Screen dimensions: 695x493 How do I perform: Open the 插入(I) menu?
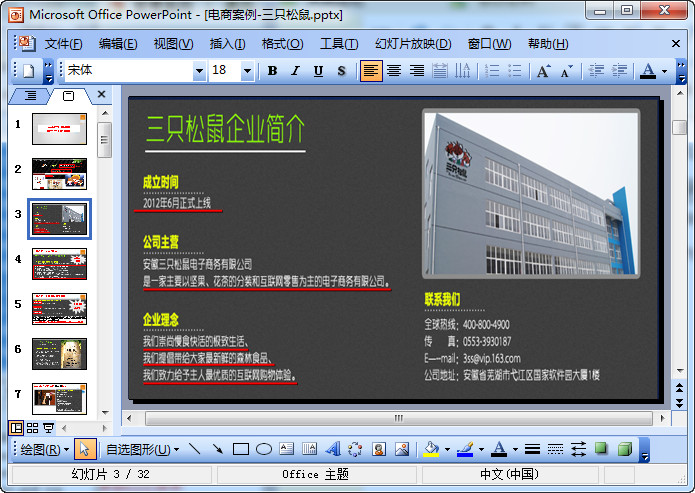[227, 44]
